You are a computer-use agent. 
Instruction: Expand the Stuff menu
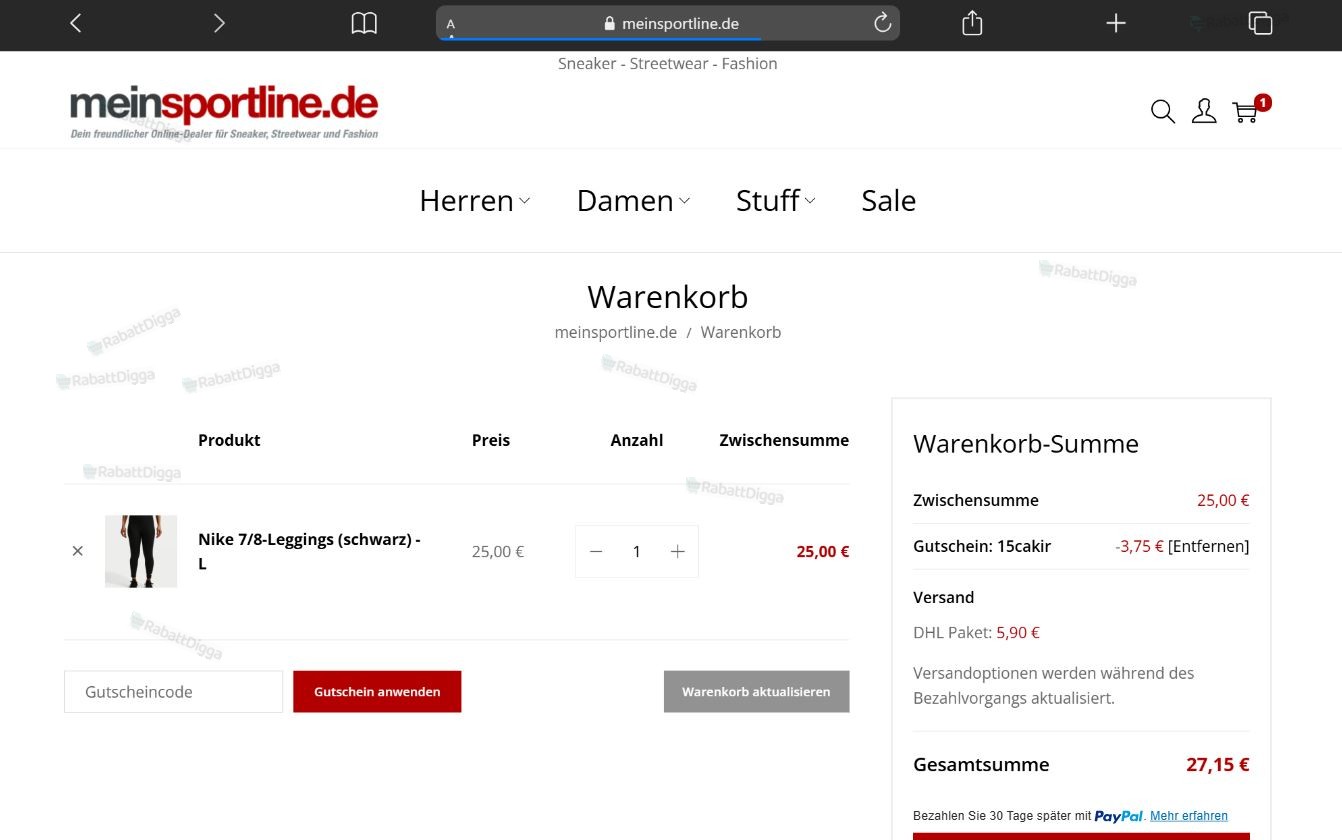[775, 200]
